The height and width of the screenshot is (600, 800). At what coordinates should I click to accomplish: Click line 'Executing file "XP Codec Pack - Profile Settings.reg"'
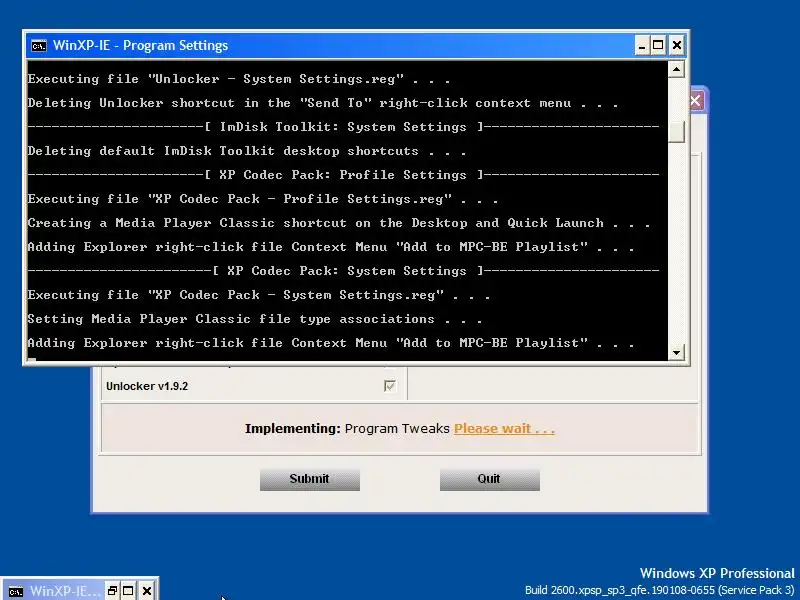point(263,199)
